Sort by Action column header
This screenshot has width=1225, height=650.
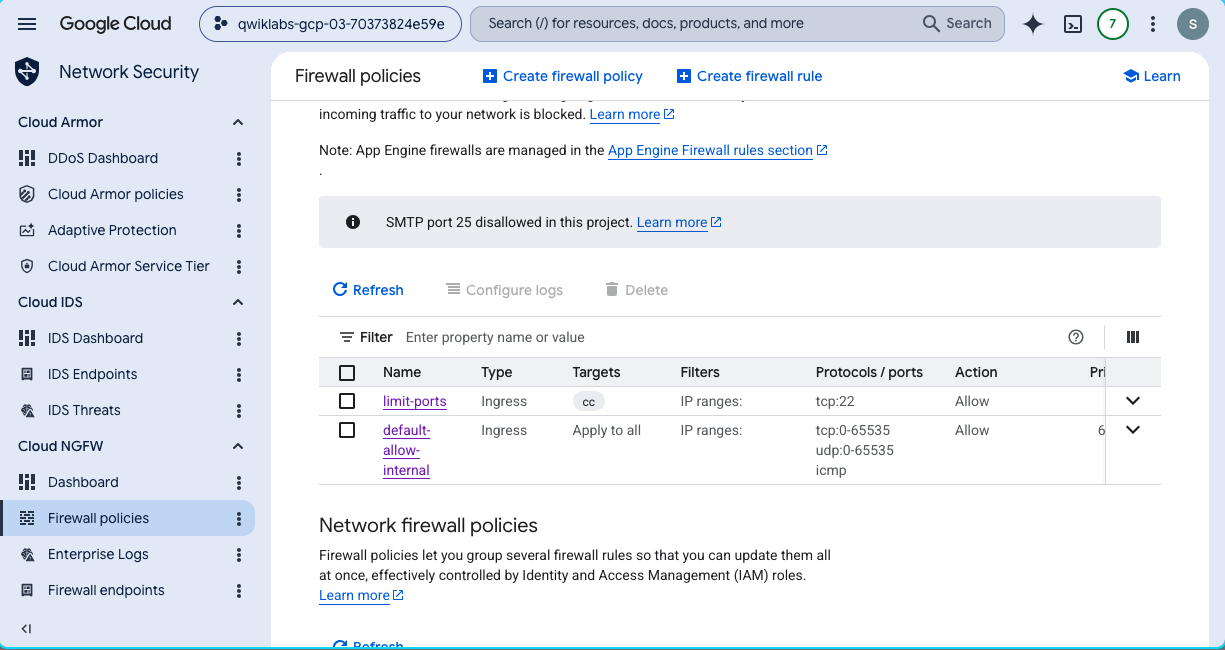click(976, 372)
